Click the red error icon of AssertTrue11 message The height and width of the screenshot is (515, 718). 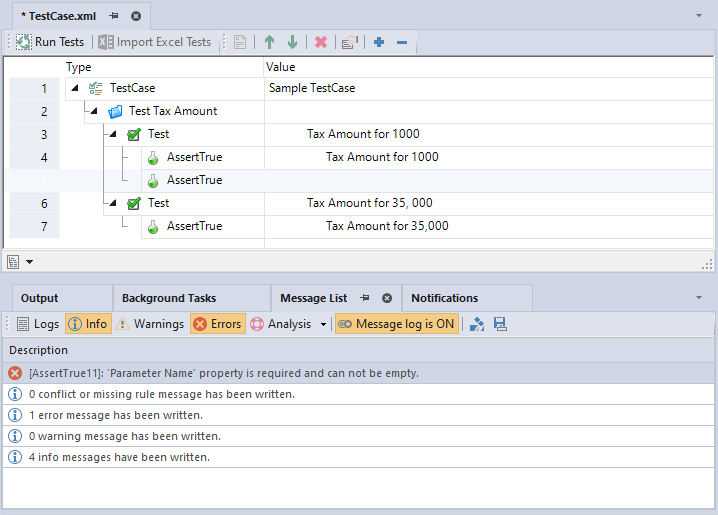15,373
